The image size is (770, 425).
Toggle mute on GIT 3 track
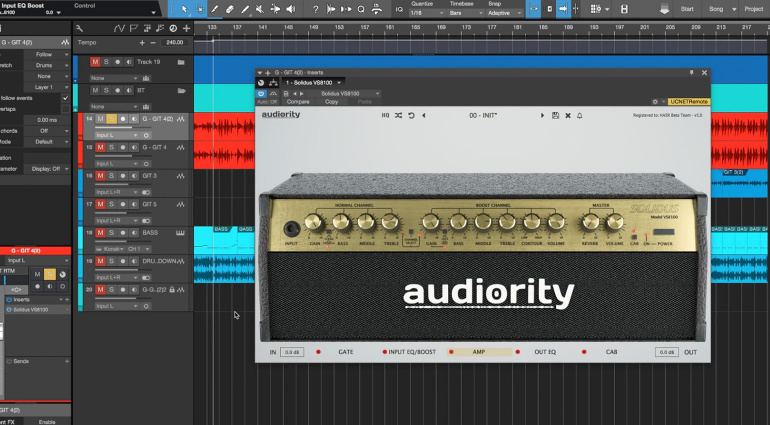[101, 176]
